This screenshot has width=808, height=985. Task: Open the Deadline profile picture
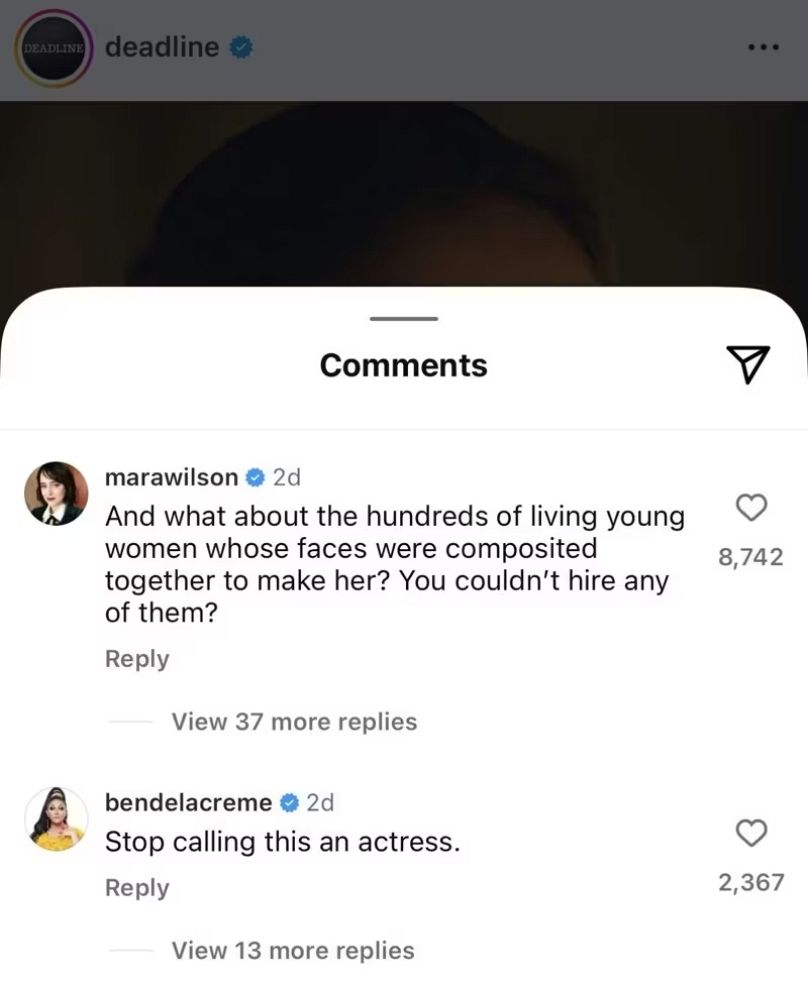pyautogui.click(x=53, y=48)
